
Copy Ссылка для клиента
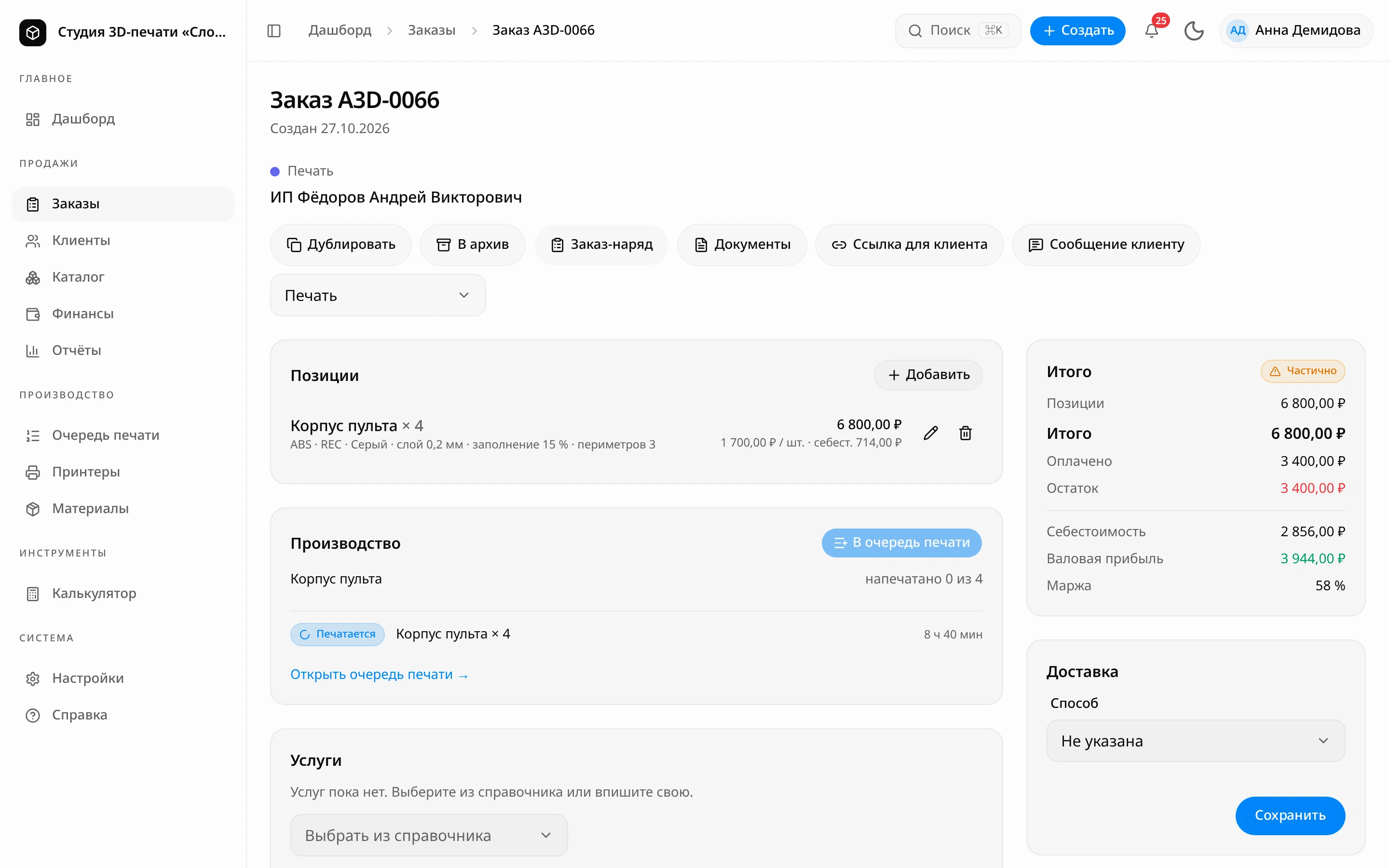pyautogui.click(x=909, y=244)
